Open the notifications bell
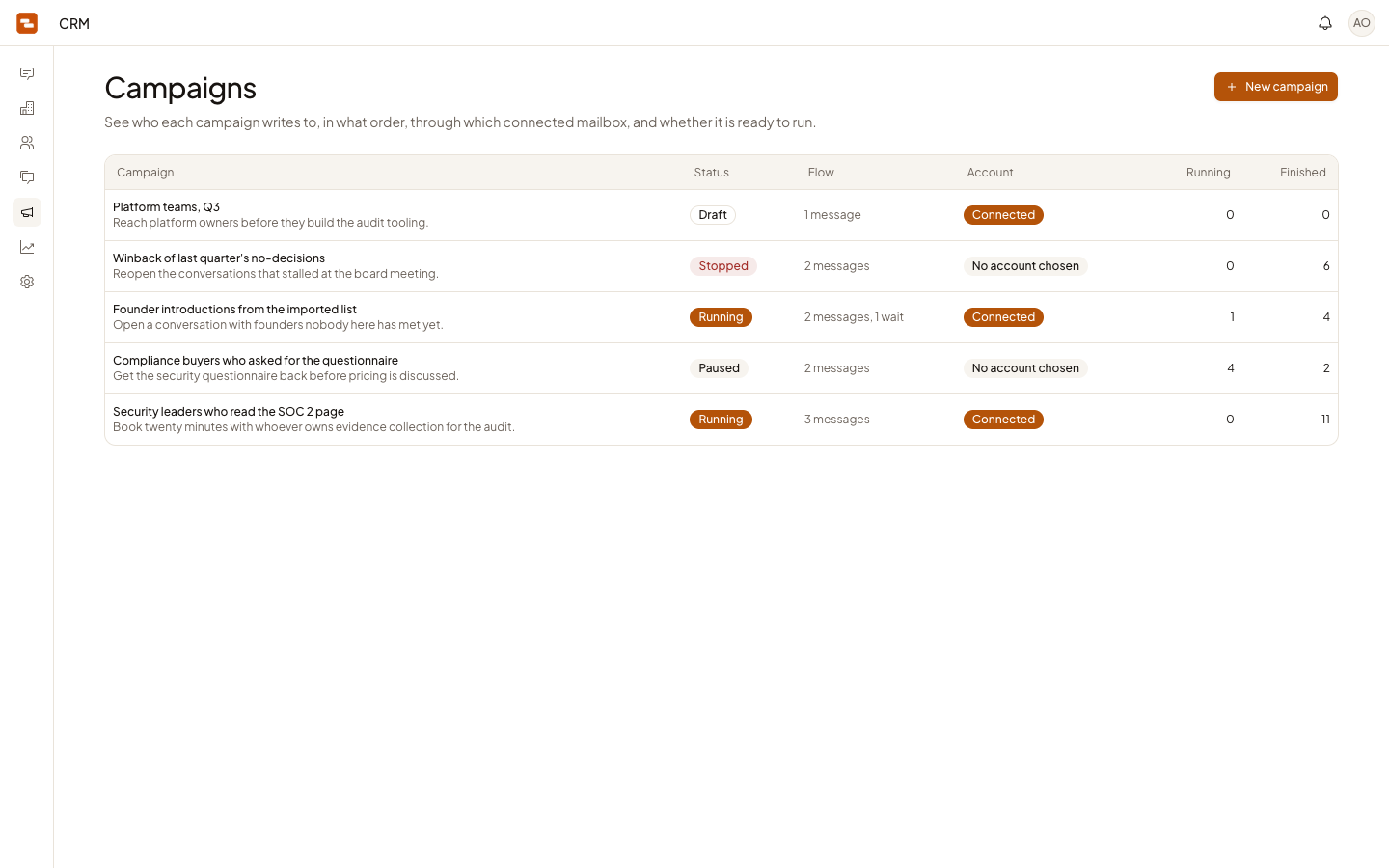Viewport: 1389px width, 868px height. point(1325,23)
